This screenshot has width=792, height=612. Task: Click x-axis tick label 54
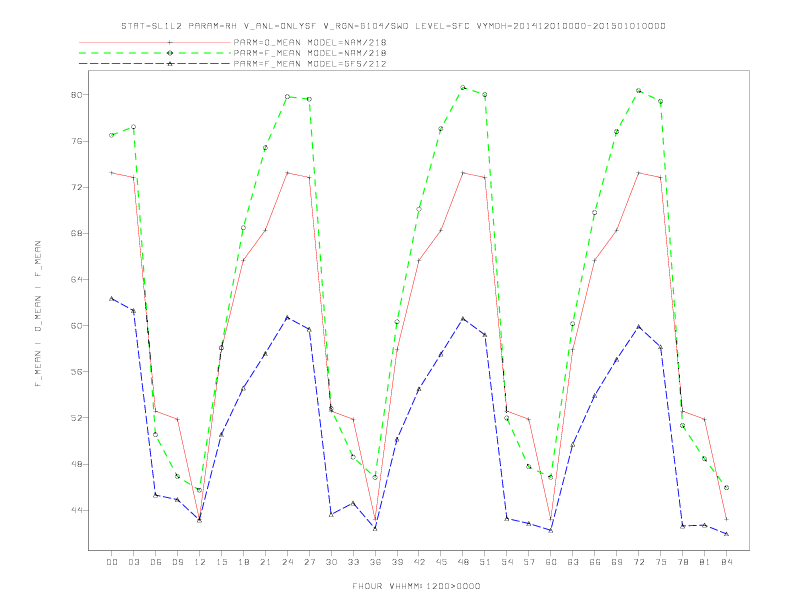(x=507, y=562)
